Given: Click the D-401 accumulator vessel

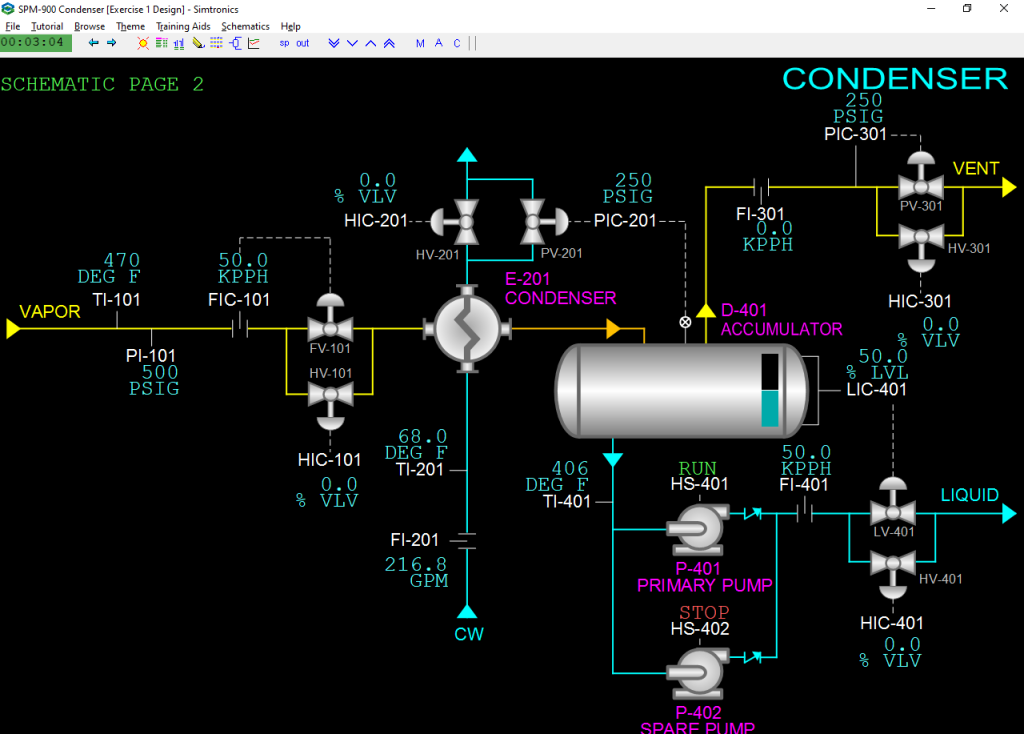Looking at the screenshot, I should click(x=682, y=391).
